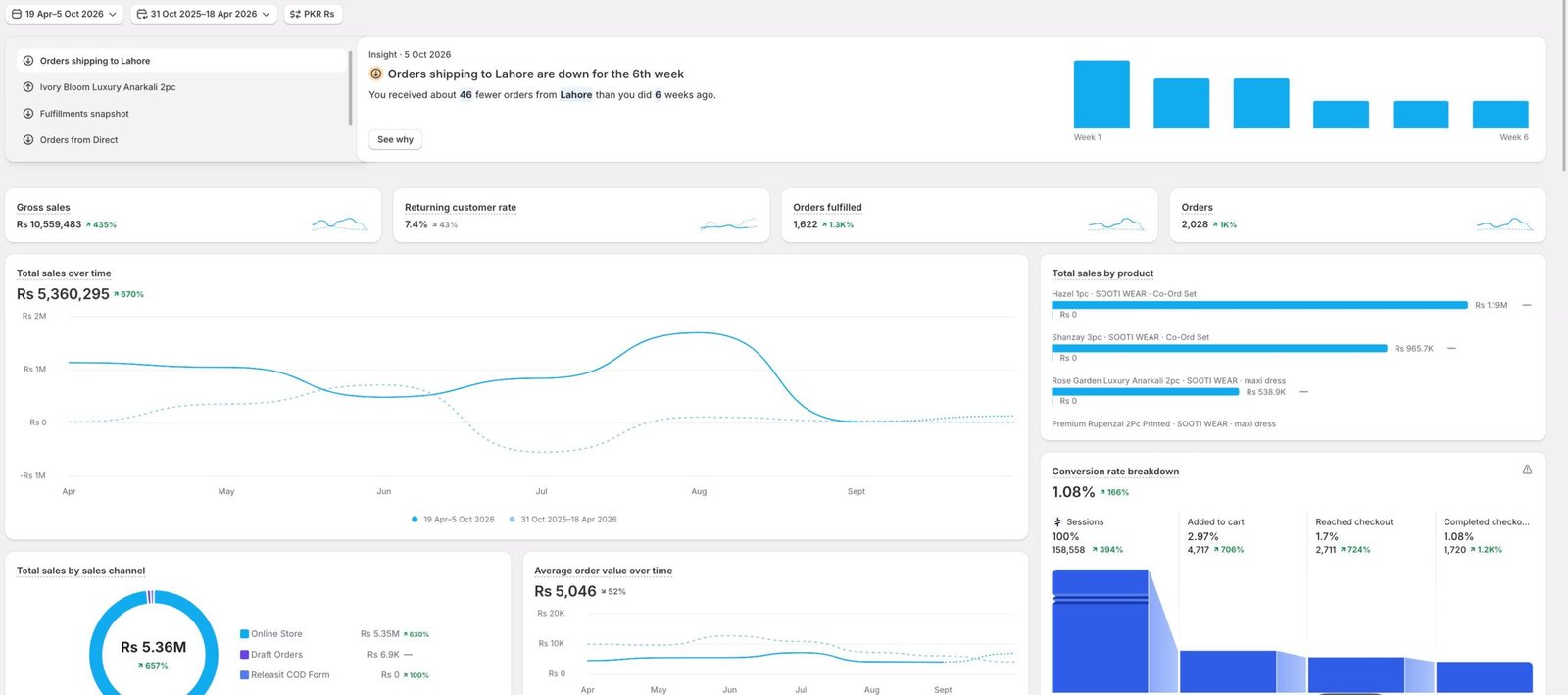Click the page vertical scrollbar
1568x695 pixels.
(1563, 85)
